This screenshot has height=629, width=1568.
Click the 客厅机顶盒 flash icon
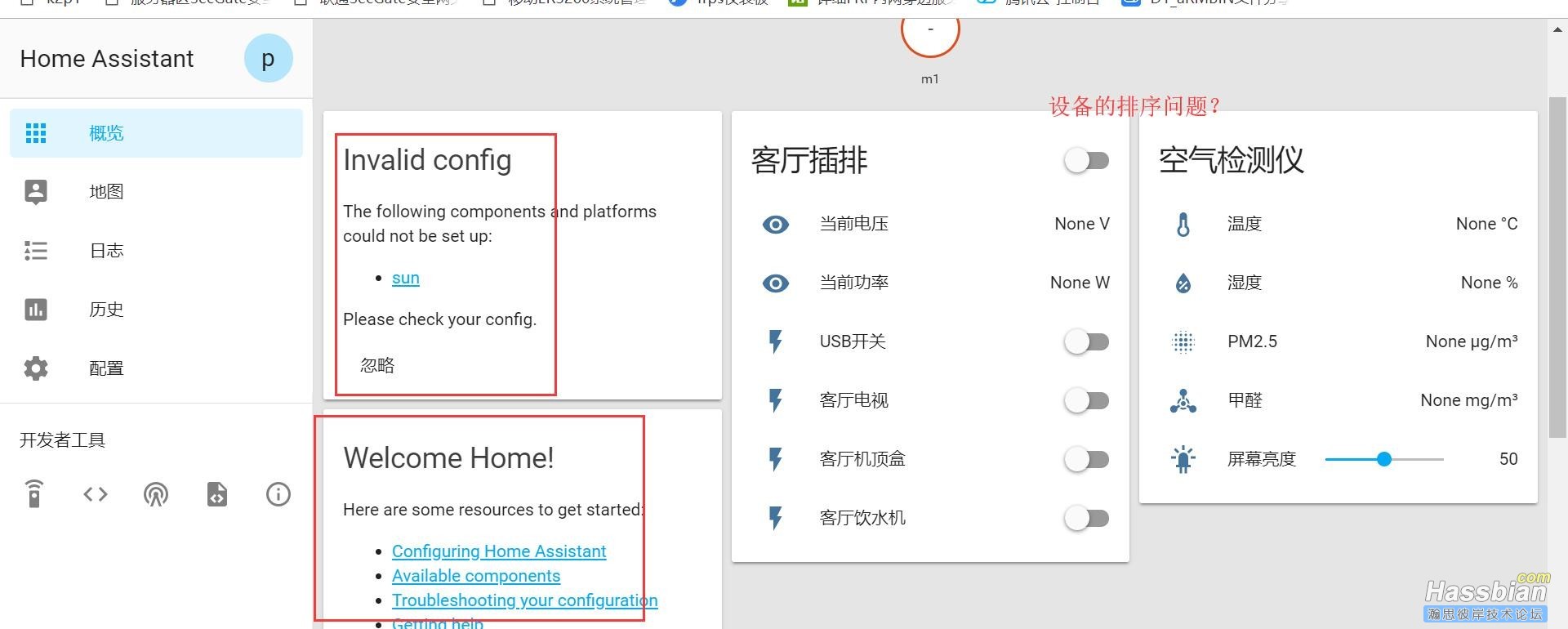coord(776,460)
